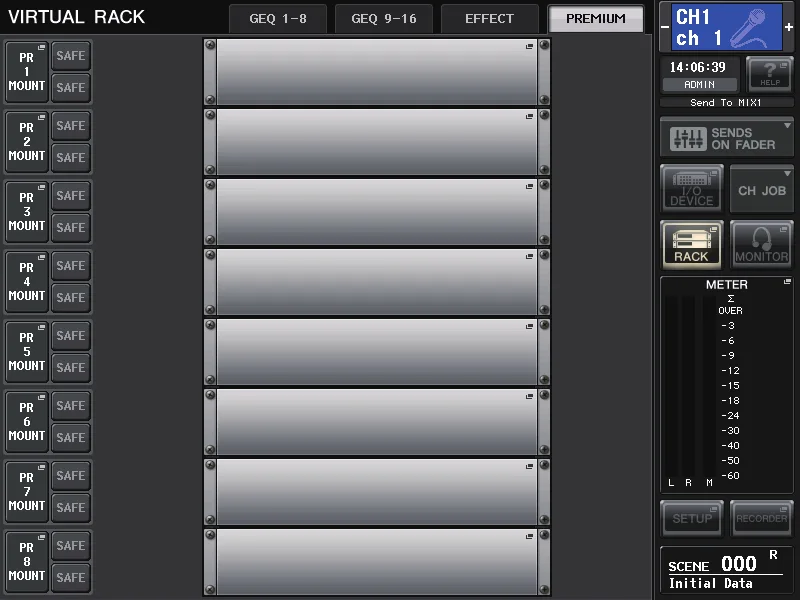Open premium rack slot 4 popup icon
Image resolution: width=800 pixels, height=600 pixels.
[529, 256]
